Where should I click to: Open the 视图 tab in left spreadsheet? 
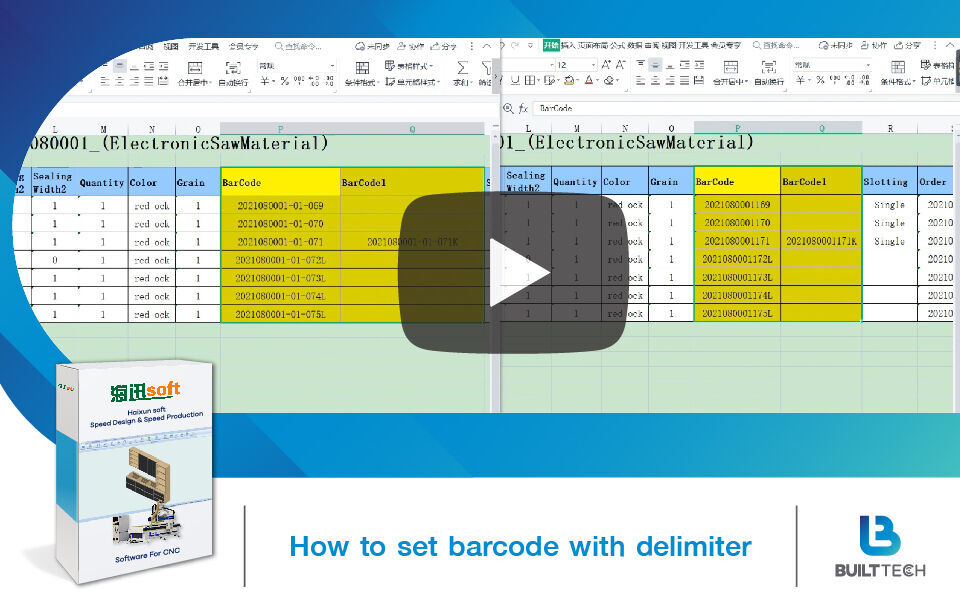click(x=171, y=47)
